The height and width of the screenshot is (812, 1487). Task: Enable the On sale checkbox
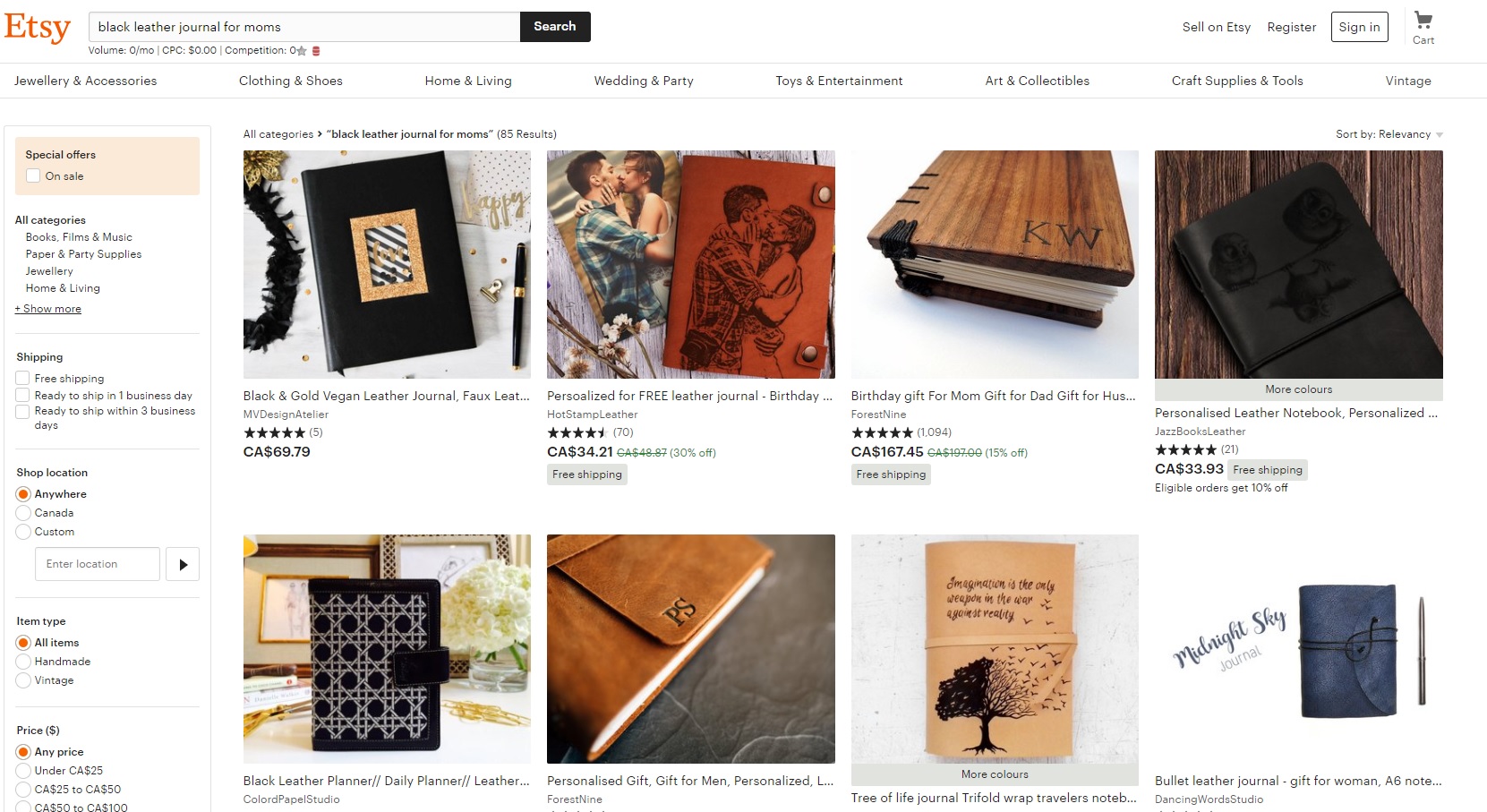(x=33, y=176)
